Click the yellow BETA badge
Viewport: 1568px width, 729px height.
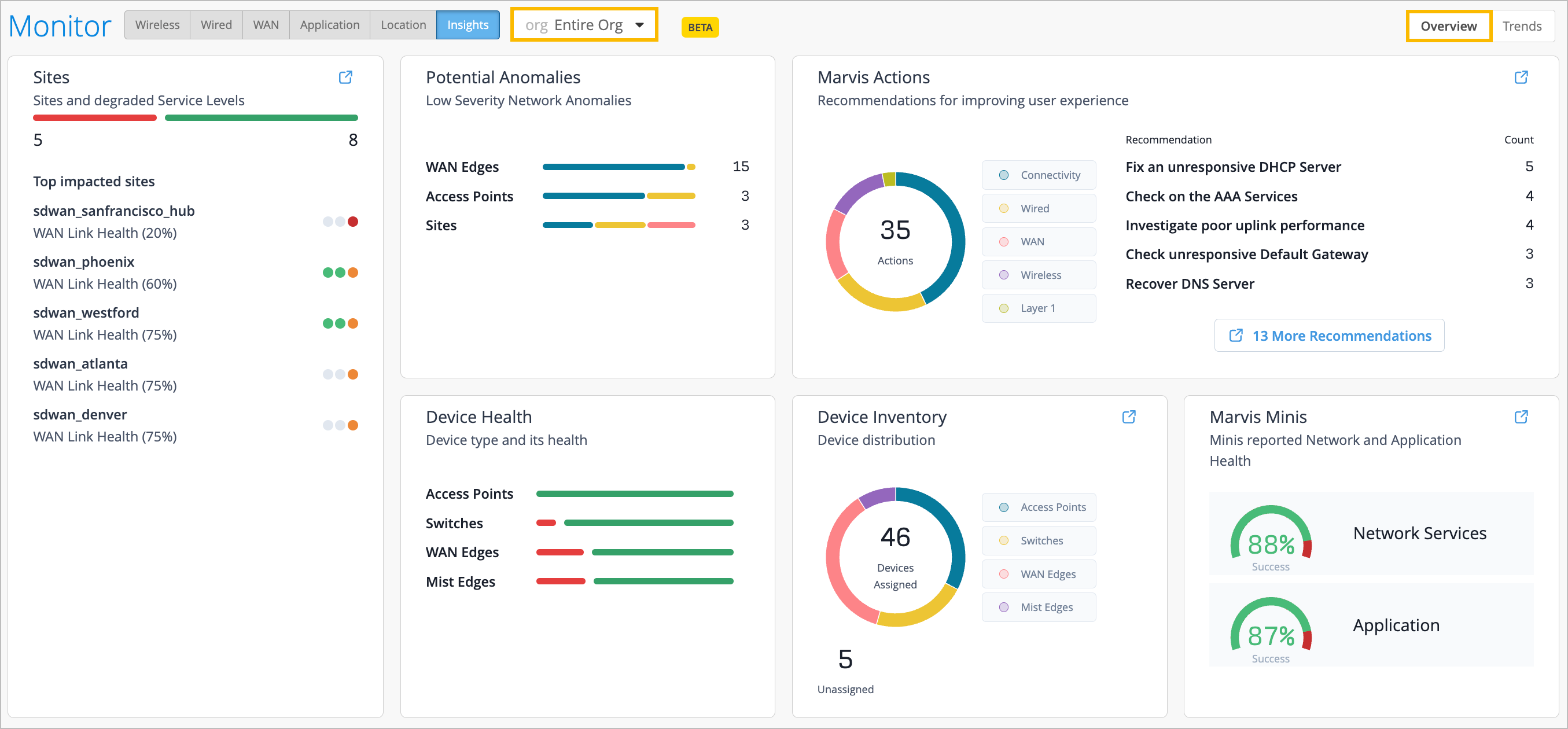pos(700,27)
